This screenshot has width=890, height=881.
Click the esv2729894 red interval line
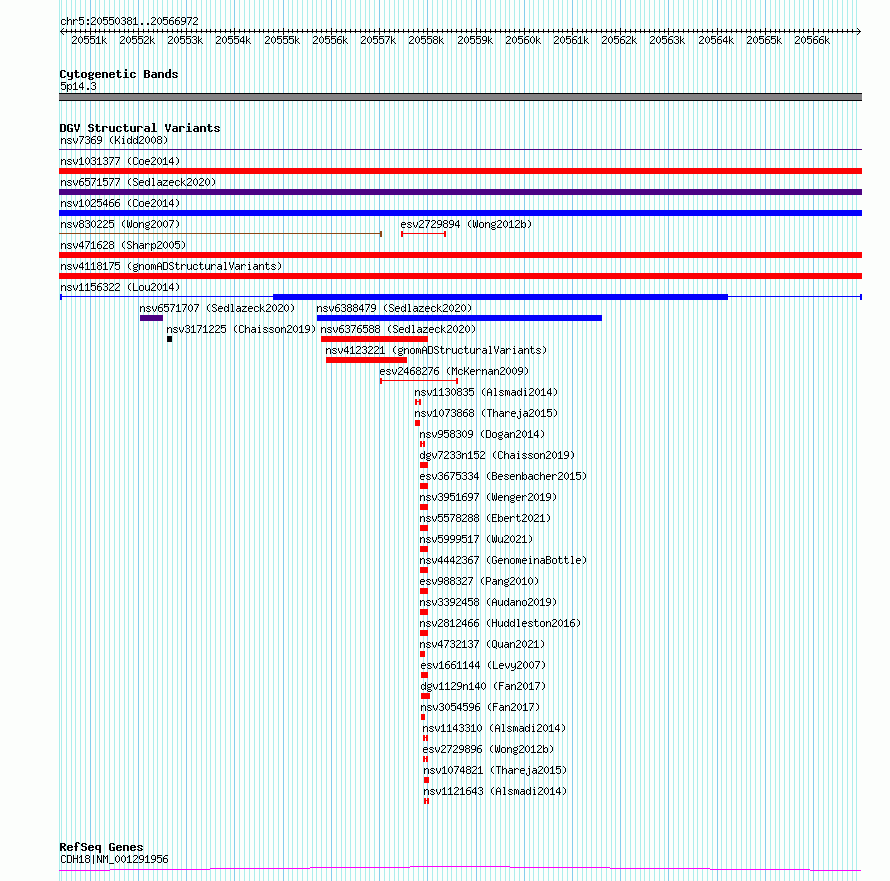click(x=423, y=234)
